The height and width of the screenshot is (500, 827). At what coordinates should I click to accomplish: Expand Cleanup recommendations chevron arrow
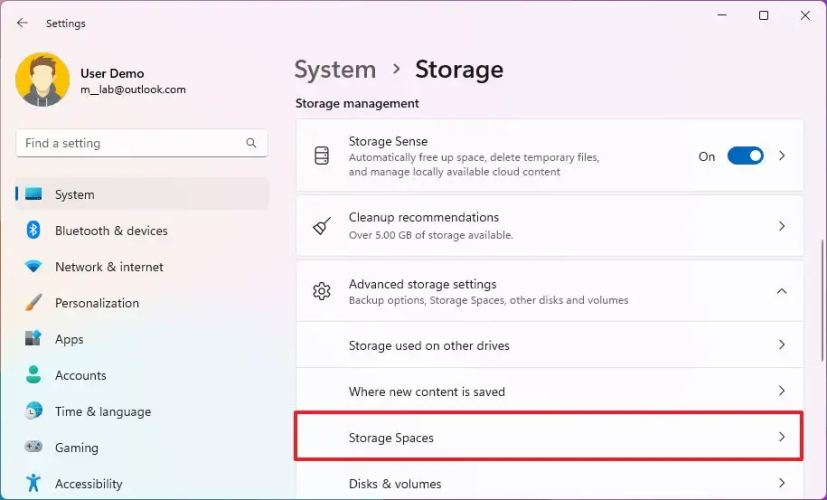coord(782,226)
